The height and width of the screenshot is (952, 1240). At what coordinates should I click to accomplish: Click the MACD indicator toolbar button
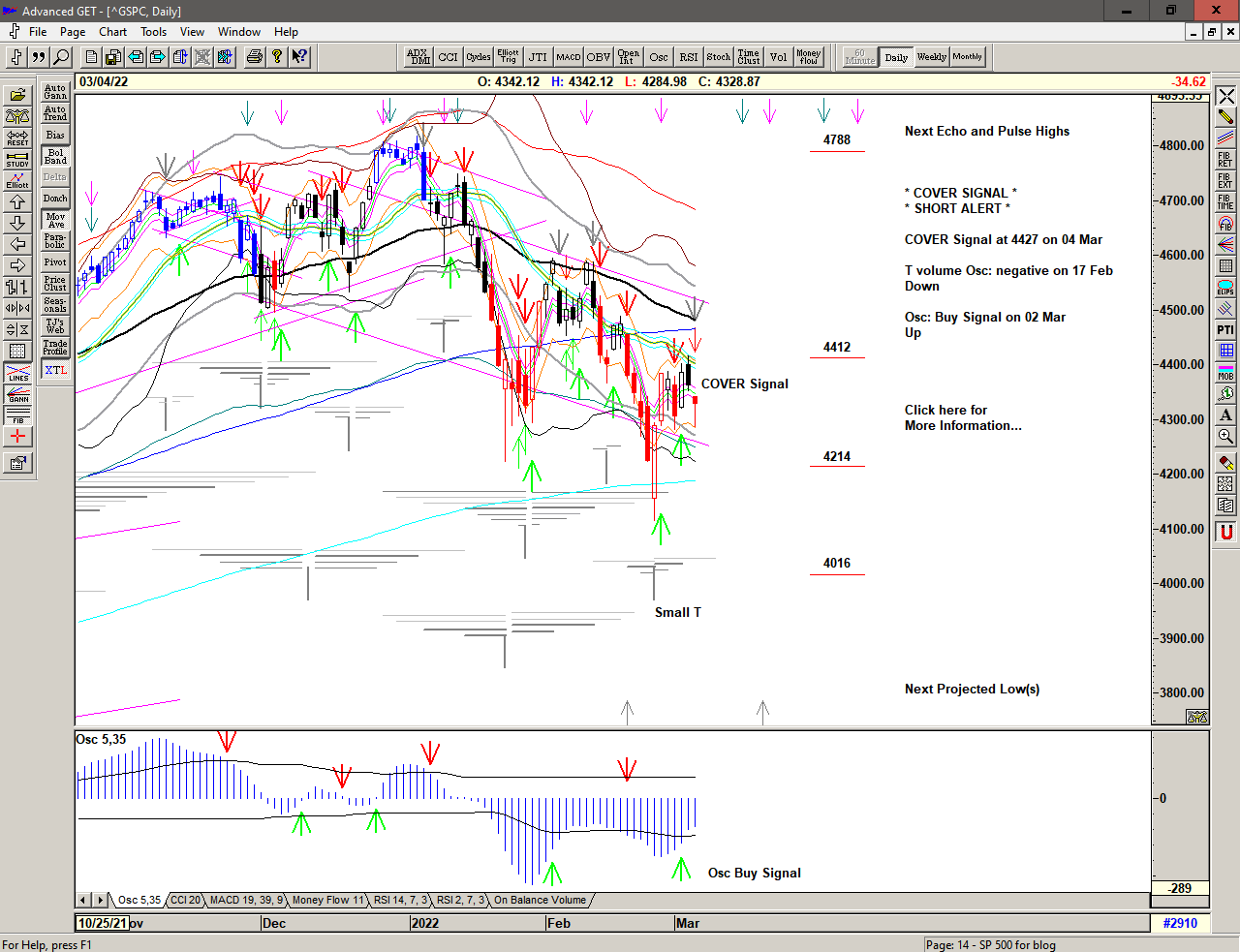569,57
